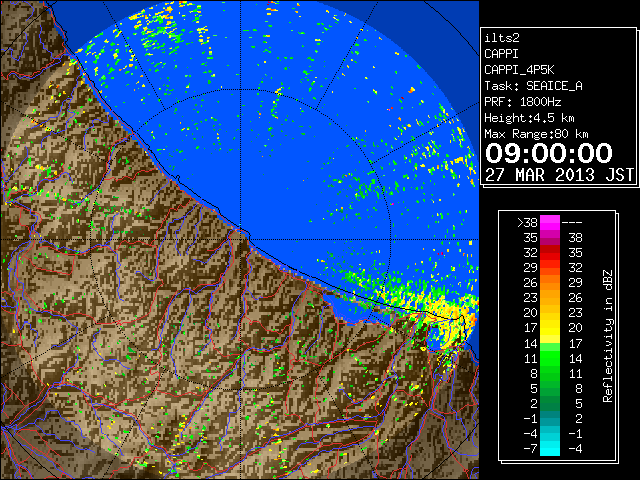Click the 'CAPPI' line under ilts2
Image resolution: width=640 pixels, height=480 pixels.
(502, 54)
